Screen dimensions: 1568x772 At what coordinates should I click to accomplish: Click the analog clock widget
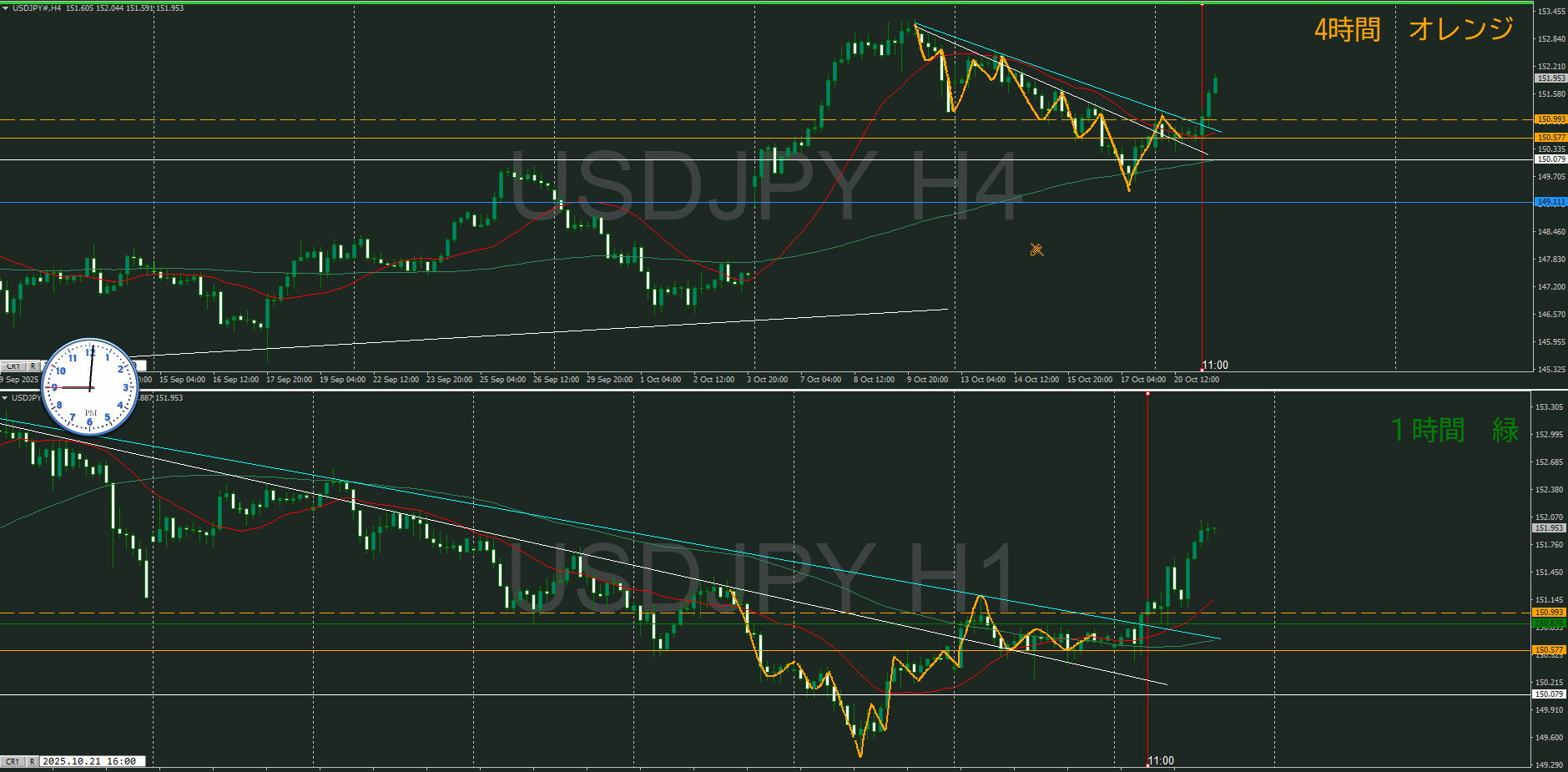pyautogui.click(x=90, y=387)
